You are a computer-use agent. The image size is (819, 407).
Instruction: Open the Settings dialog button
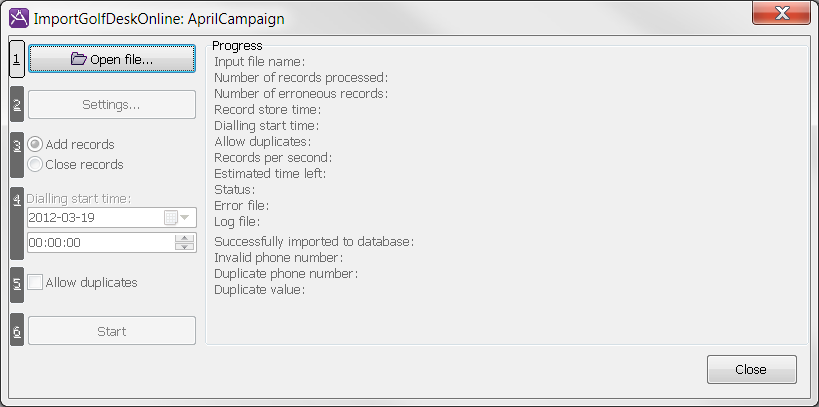[x=111, y=104]
